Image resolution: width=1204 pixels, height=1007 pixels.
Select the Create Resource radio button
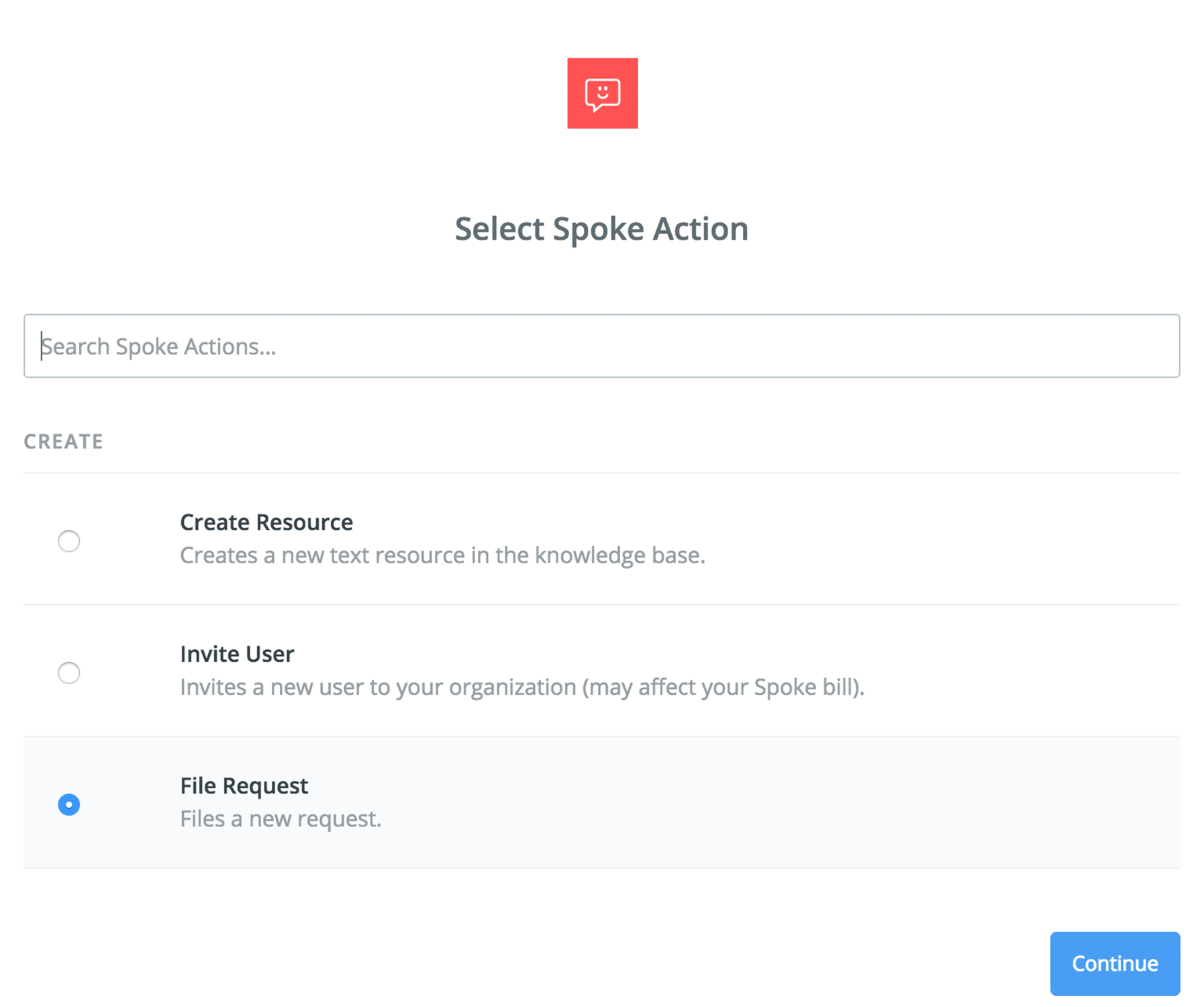pos(68,541)
